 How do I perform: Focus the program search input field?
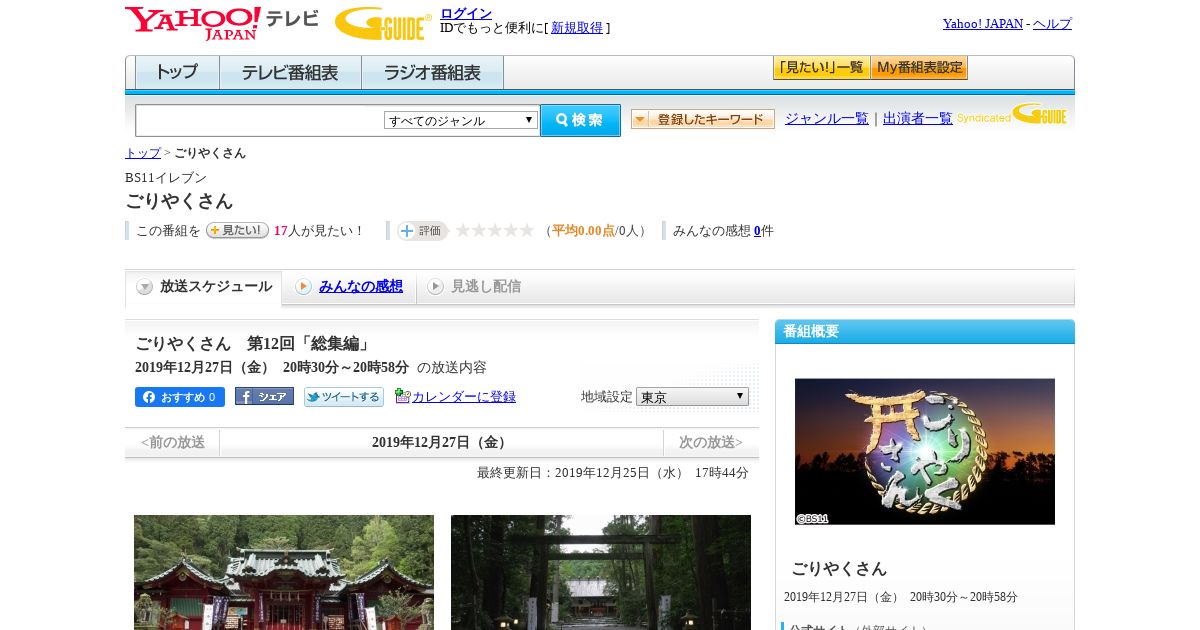[x=260, y=120]
